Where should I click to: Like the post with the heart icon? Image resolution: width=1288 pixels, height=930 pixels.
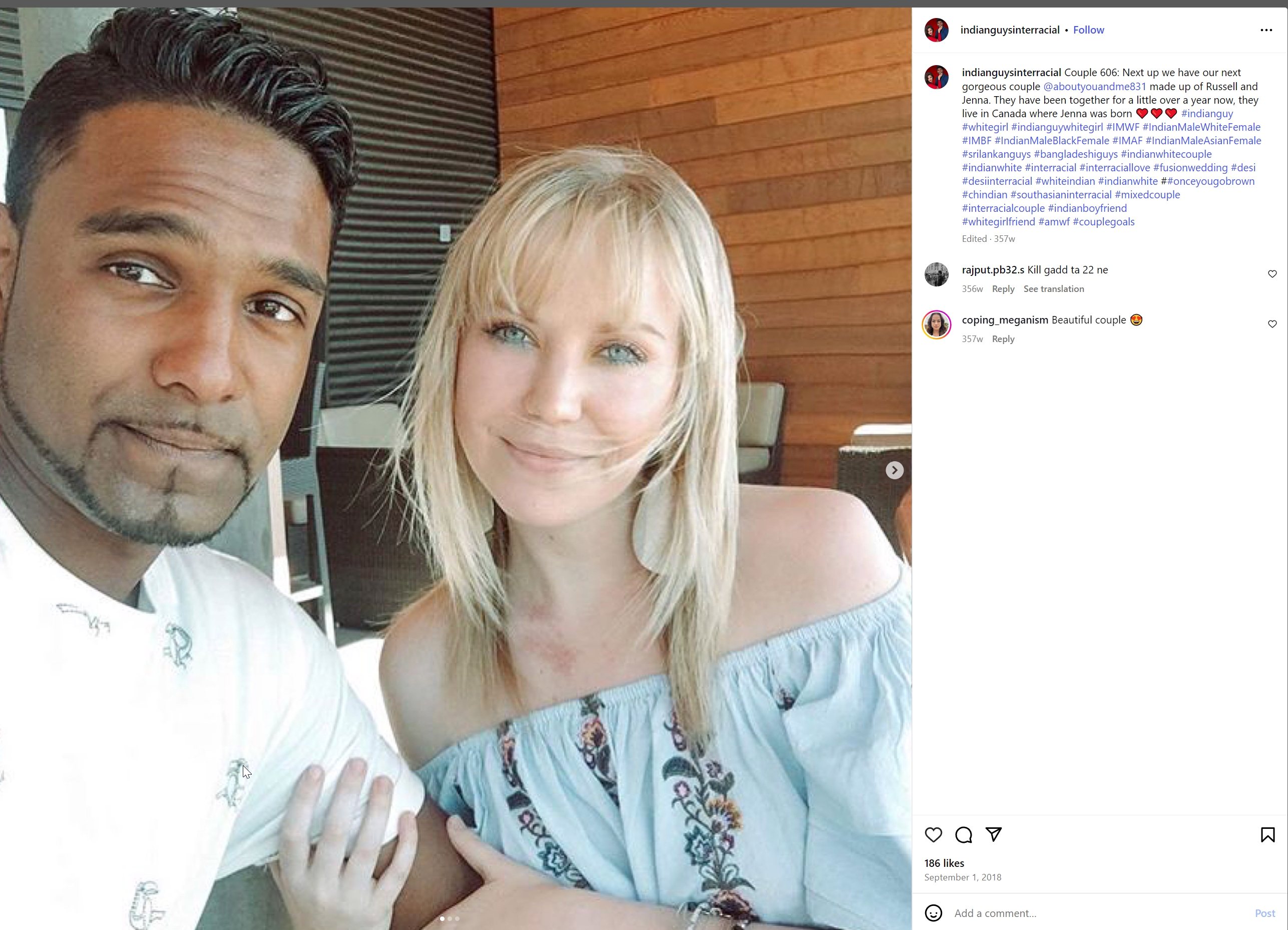[x=933, y=834]
